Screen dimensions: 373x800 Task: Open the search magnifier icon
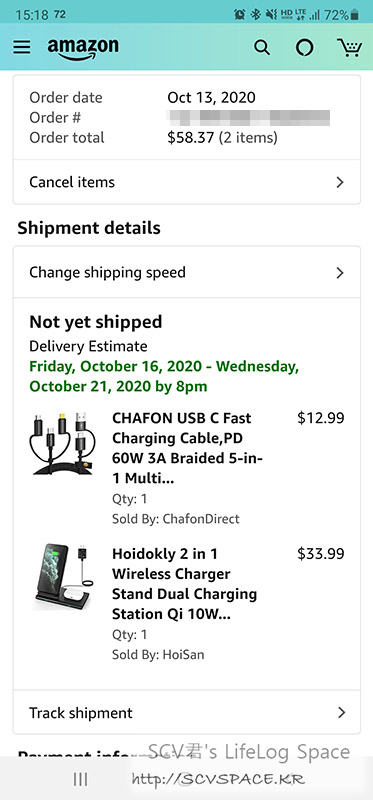point(262,47)
